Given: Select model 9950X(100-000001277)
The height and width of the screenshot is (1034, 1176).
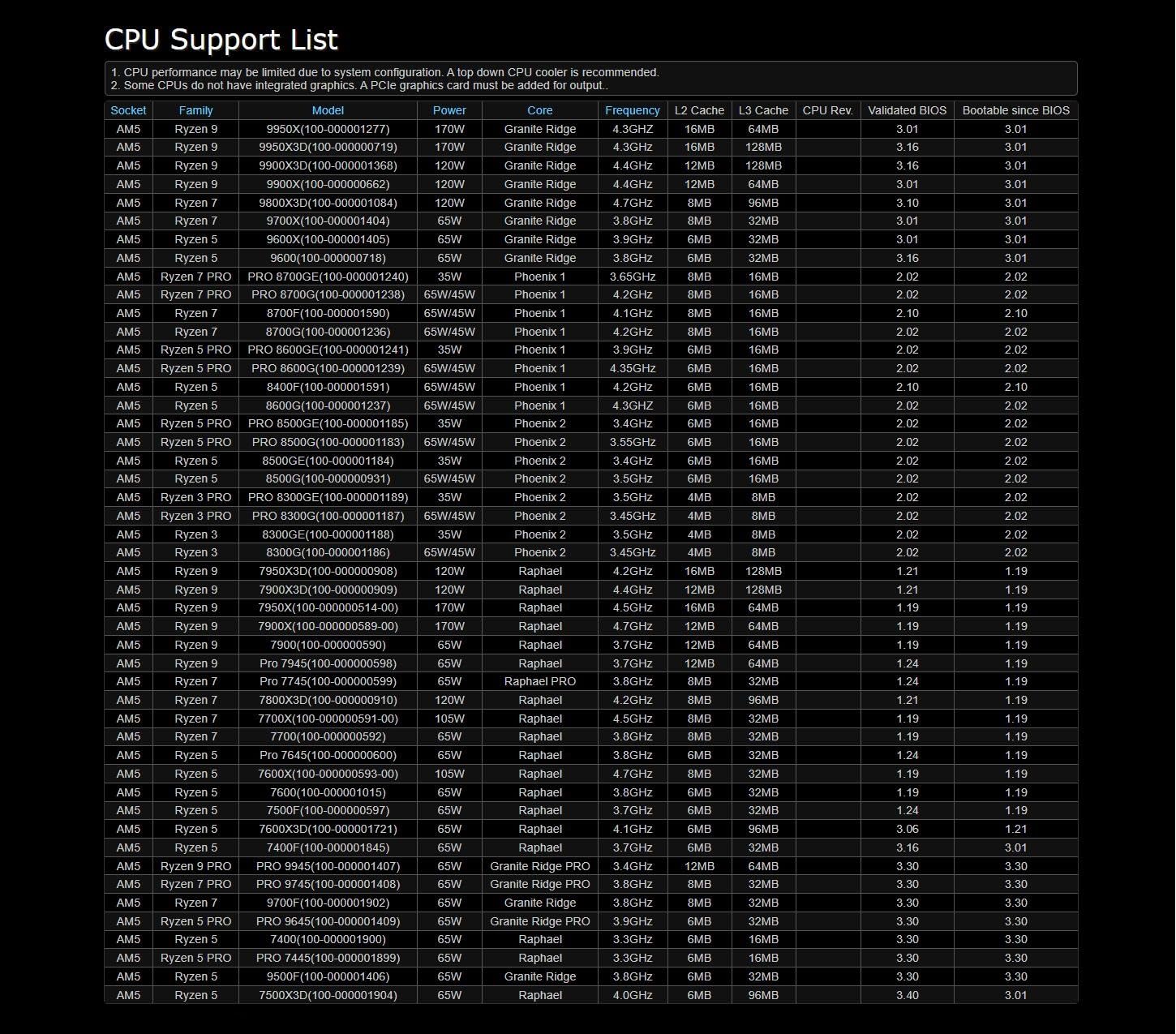Looking at the screenshot, I should (x=328, y=129).
